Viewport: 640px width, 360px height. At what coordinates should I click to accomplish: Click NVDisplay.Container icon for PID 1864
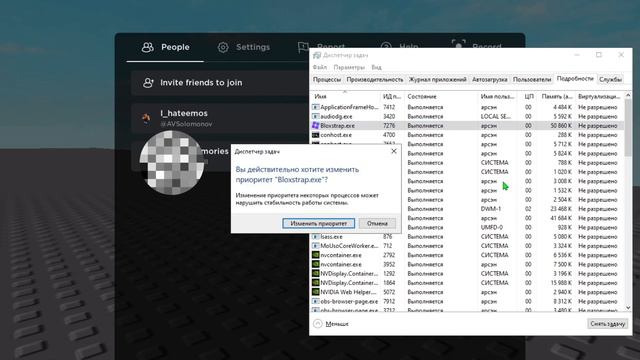(x=316, y=283)
